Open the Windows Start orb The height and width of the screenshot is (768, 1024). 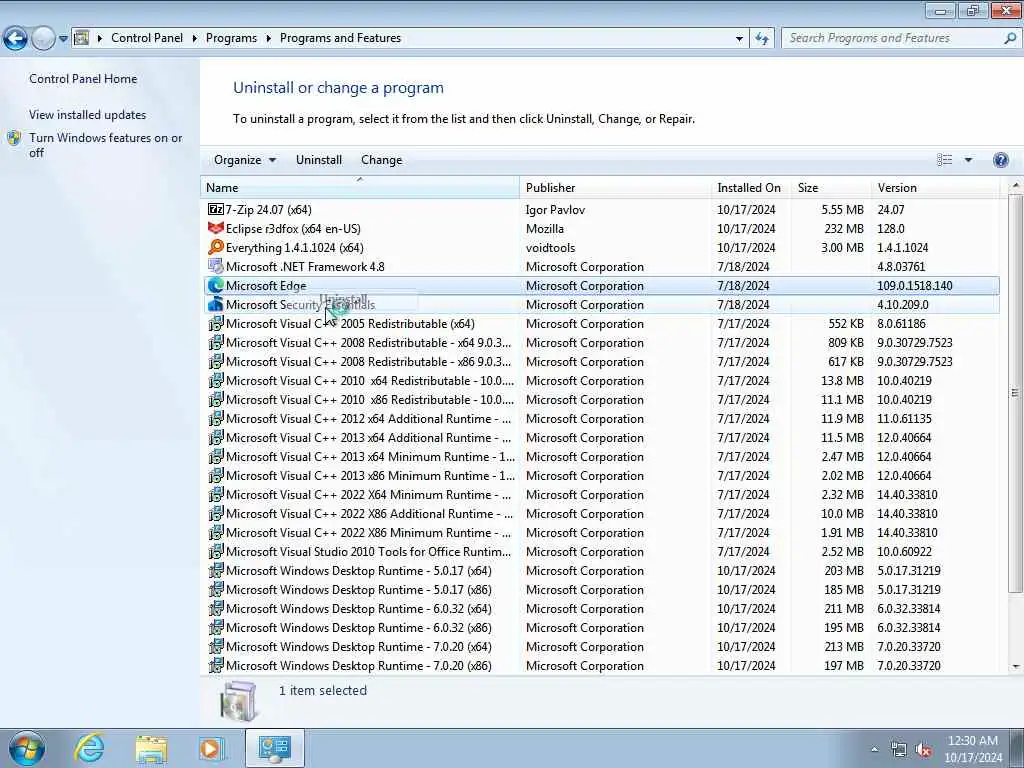click(x=27, y=748)
